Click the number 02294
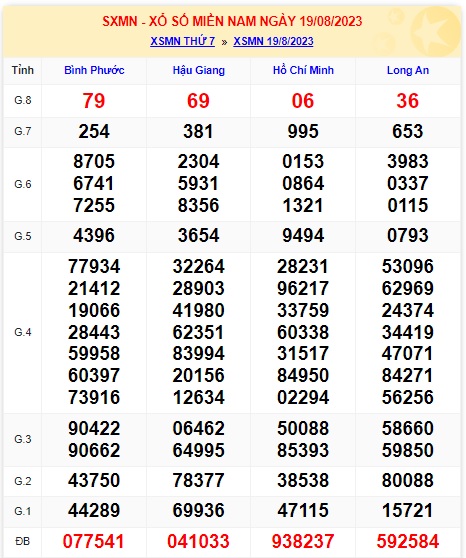The image size is (466, 558). point(303,398)
